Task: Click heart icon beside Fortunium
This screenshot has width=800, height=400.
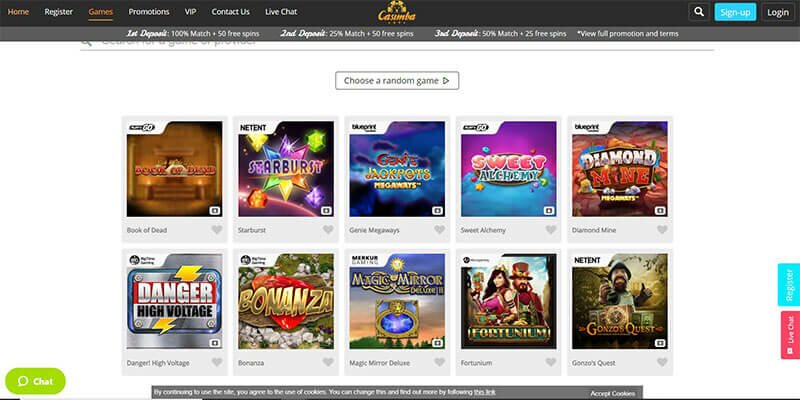Action: click(x=551, y=362)
